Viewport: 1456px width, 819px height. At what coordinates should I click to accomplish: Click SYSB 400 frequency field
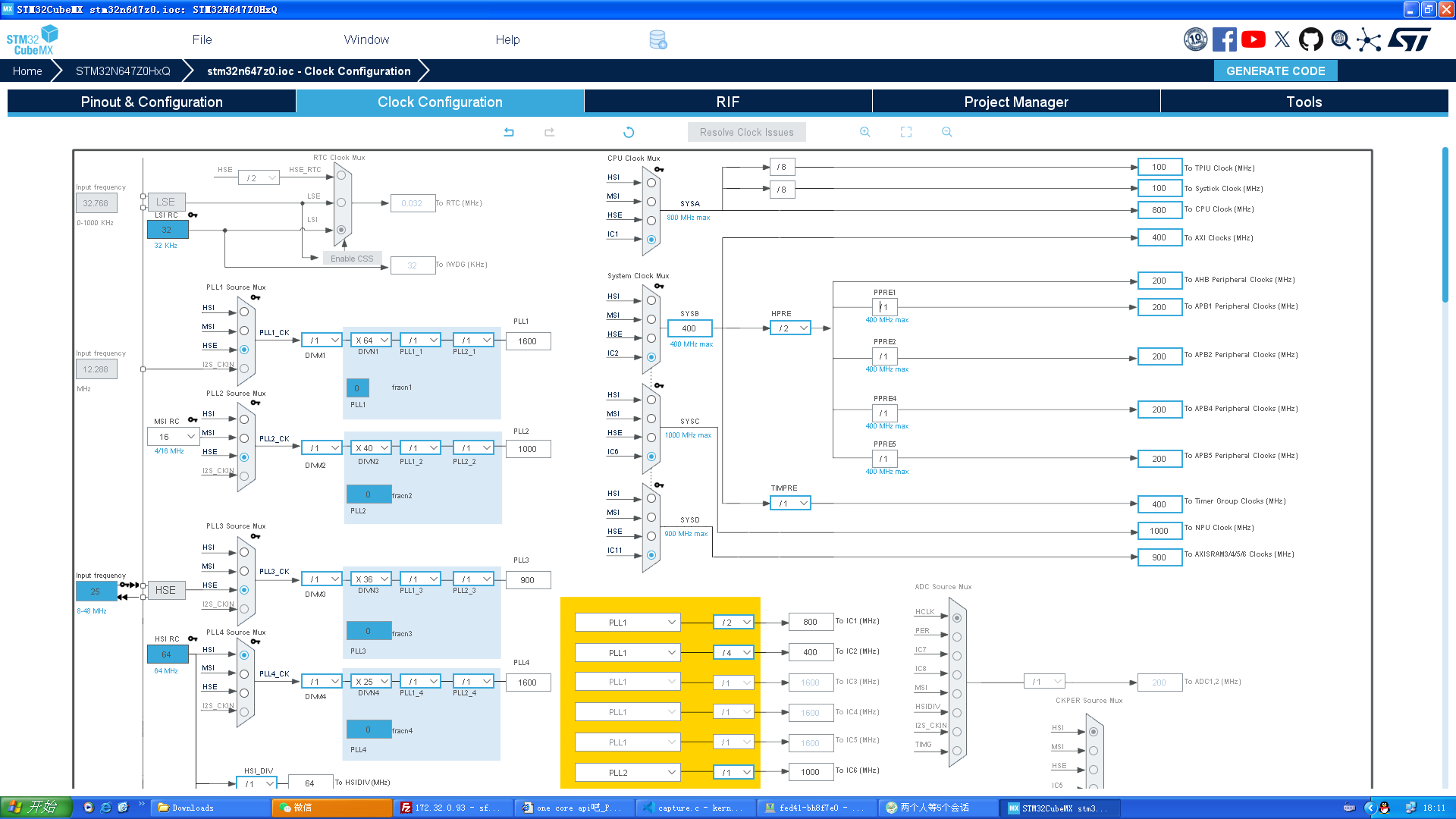tap(689, 328)
